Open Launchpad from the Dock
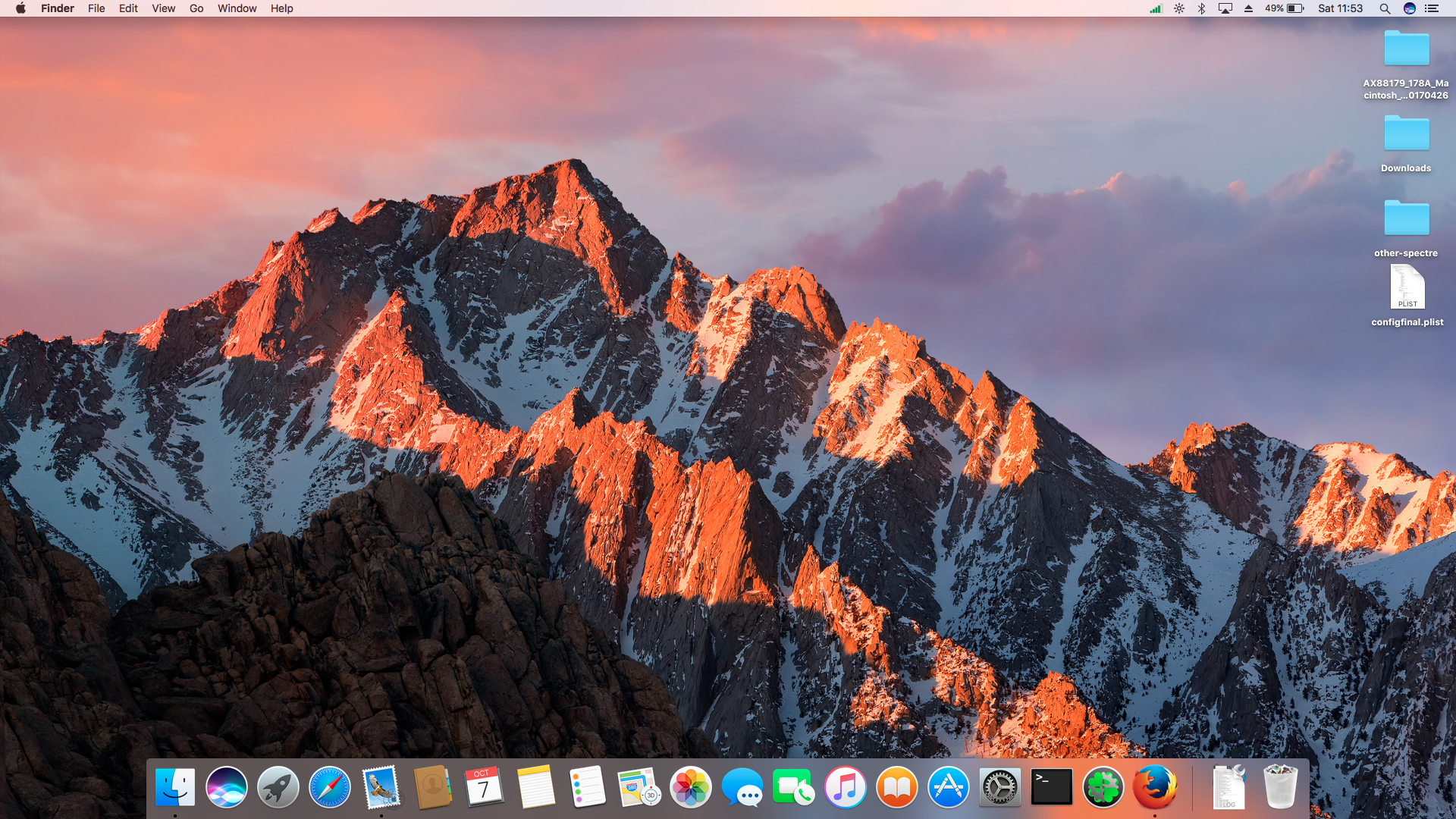 [x=278, y=787]
